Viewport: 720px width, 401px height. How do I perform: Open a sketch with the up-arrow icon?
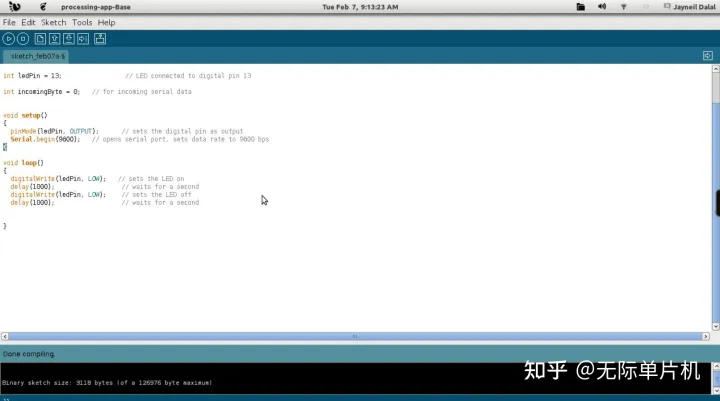point(54,39)
